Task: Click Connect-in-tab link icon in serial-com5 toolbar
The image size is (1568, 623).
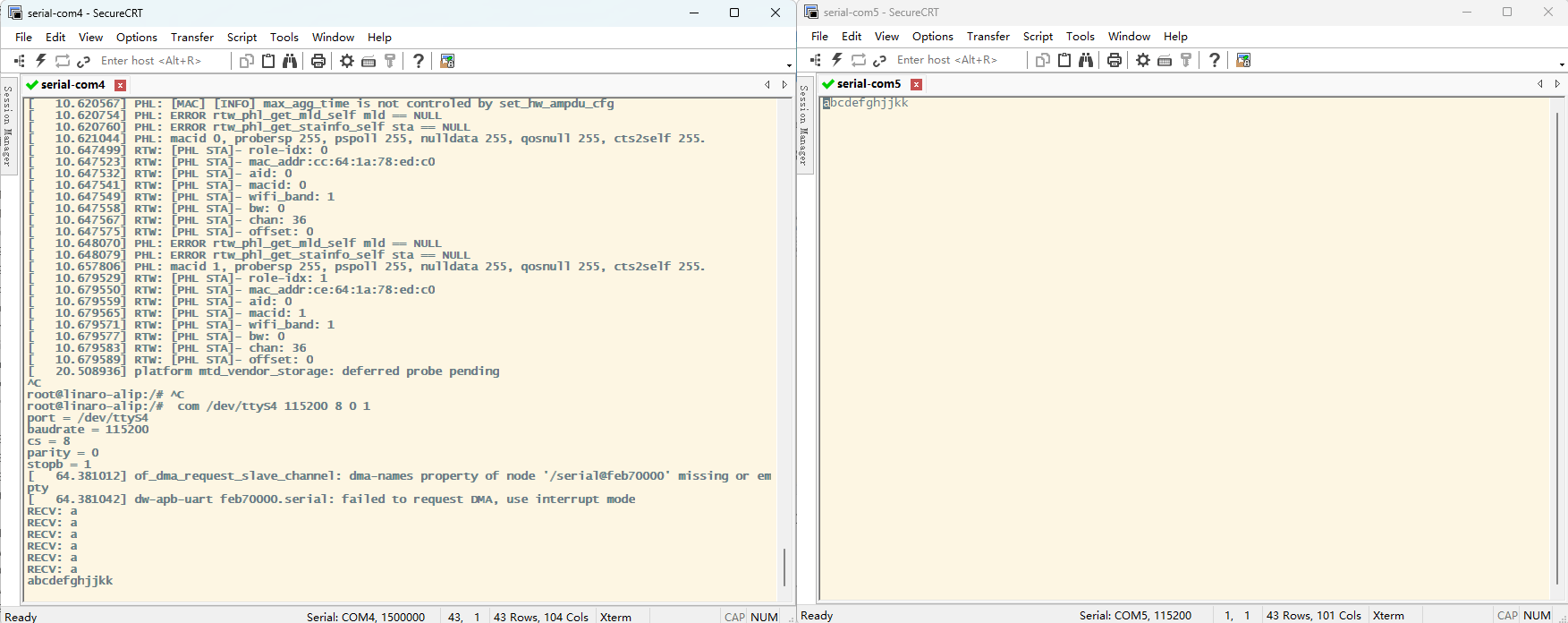Action: click(x=880, y=60)
